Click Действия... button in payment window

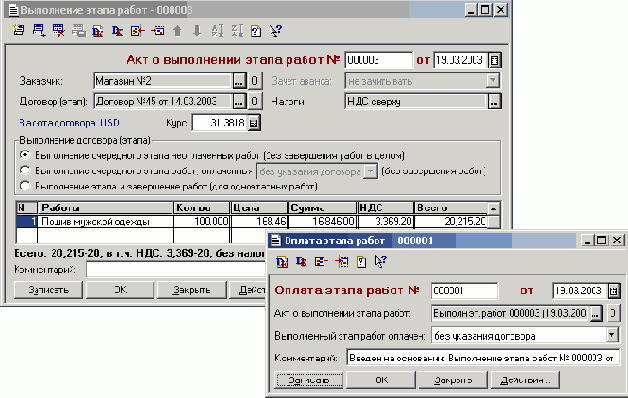coord(525,380)
